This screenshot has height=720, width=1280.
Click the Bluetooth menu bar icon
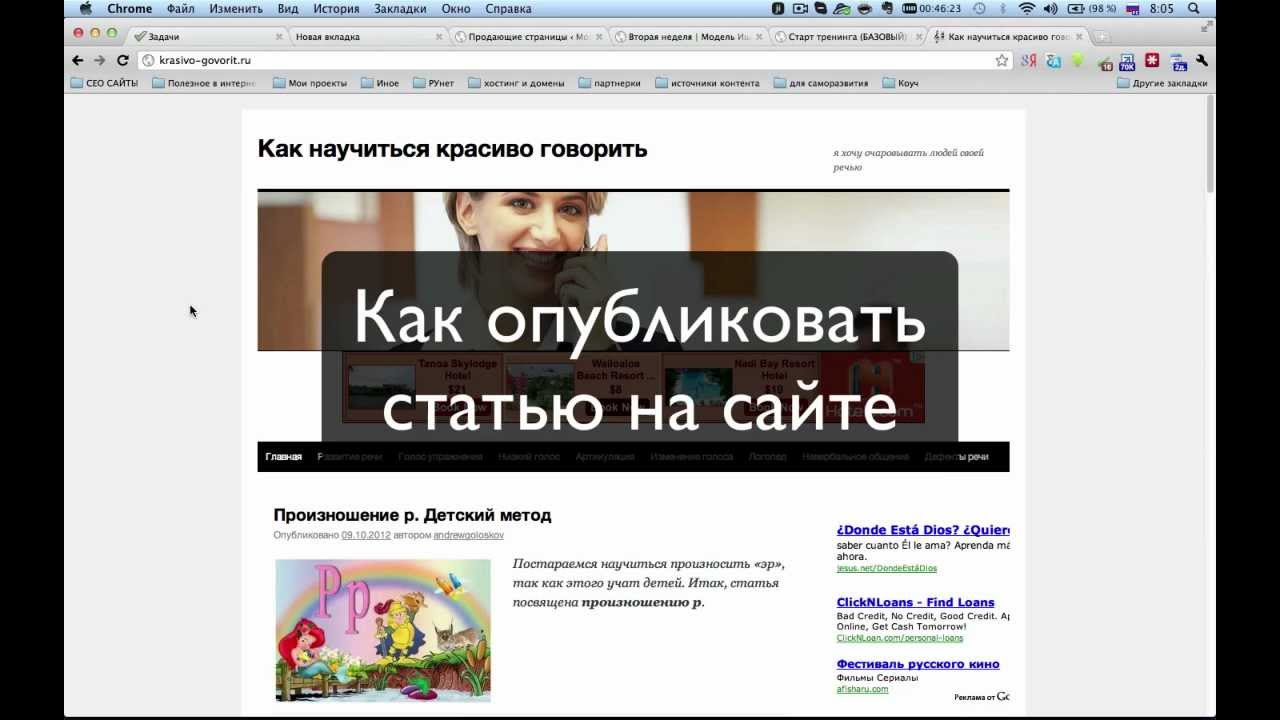click(1003, 8)
